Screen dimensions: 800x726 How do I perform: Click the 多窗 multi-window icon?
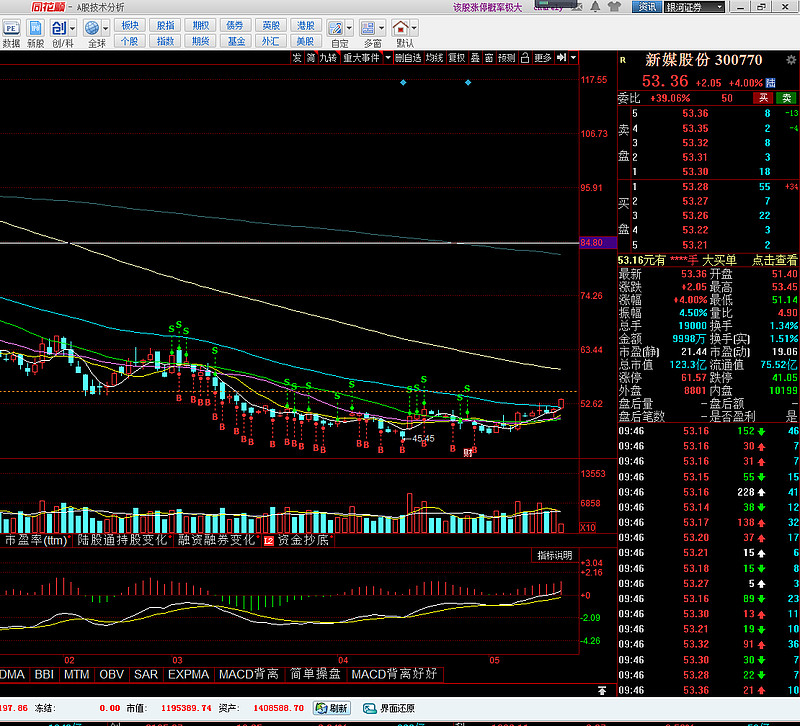[x=368, y=28]
